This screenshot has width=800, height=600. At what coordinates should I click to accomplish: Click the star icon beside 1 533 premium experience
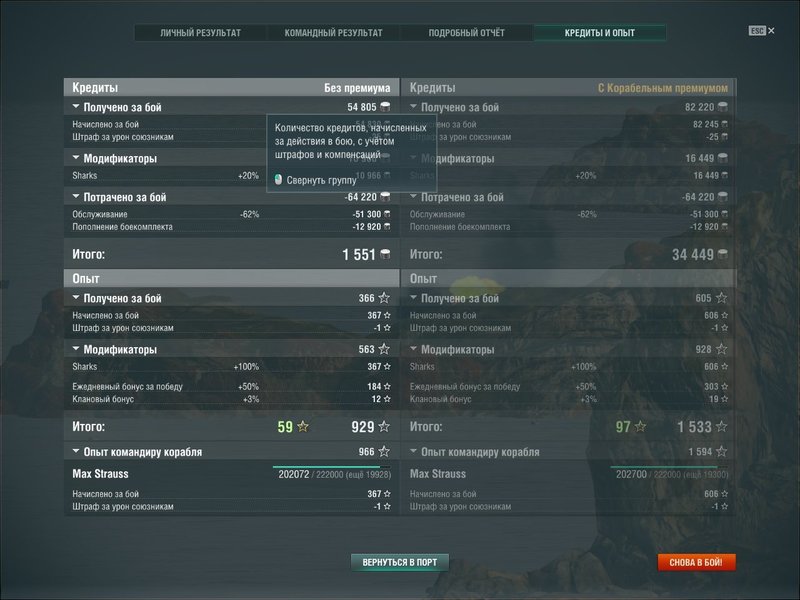click(x=721, y=427)
